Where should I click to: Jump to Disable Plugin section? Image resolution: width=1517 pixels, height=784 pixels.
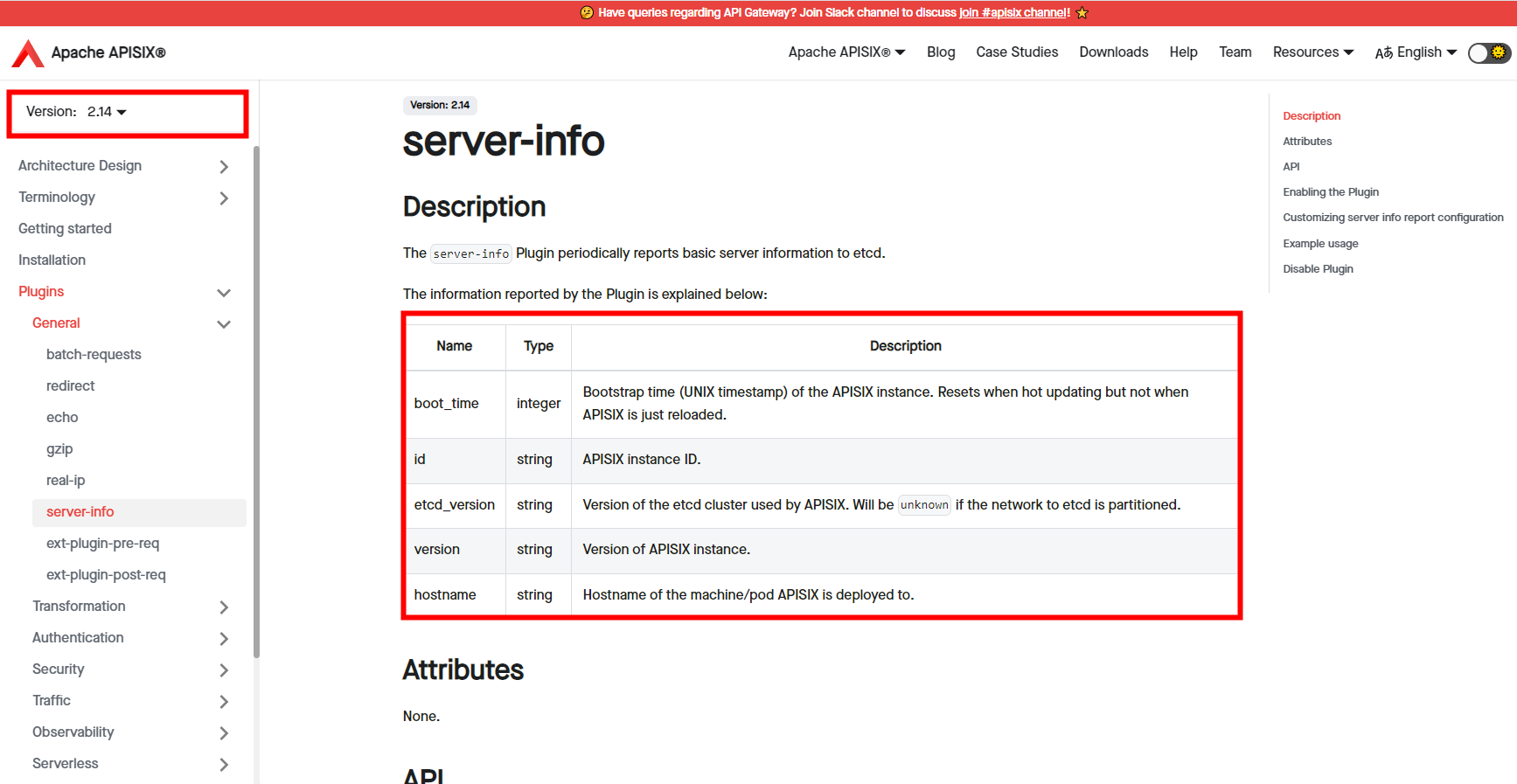[x=1318, y=268]
